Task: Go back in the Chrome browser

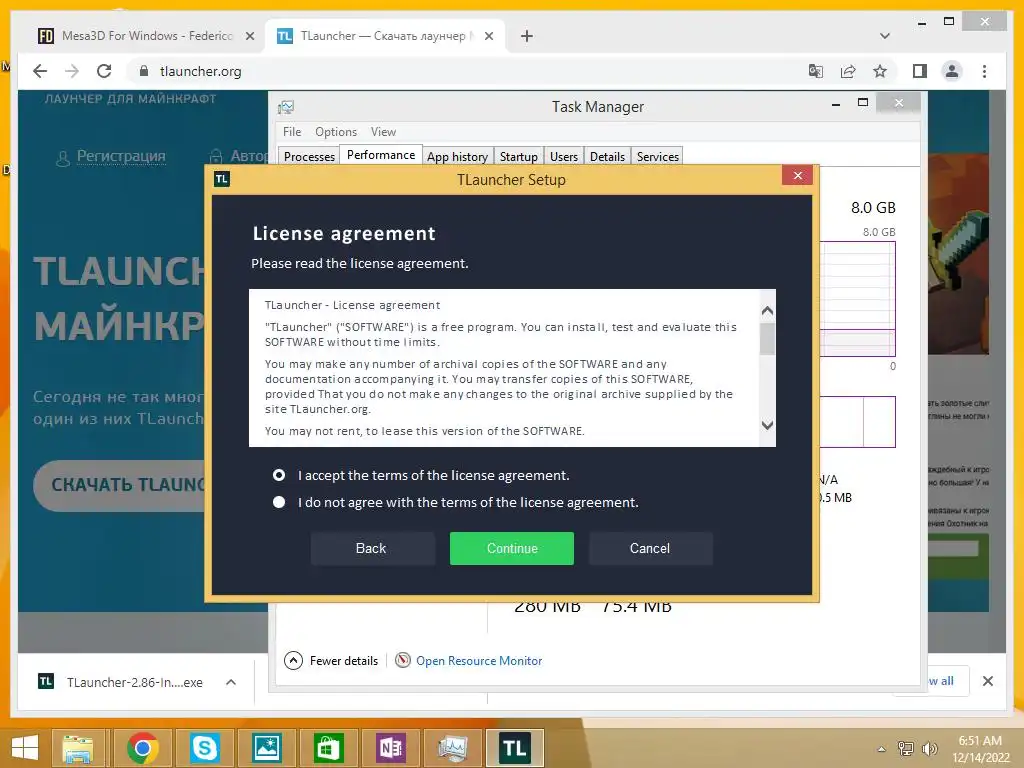Action: (x=40, y=71)
